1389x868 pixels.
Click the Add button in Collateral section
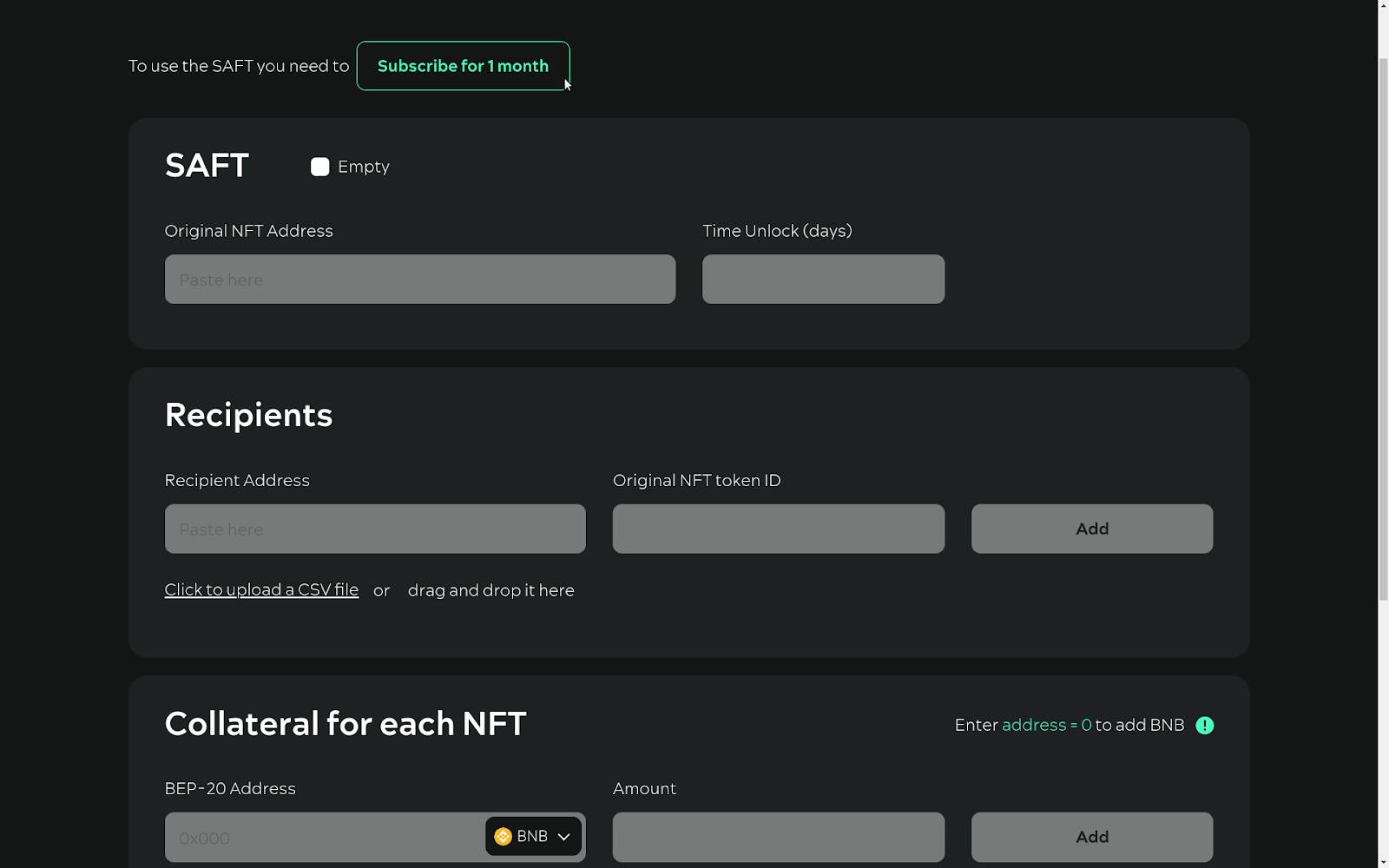point(1092,837)
